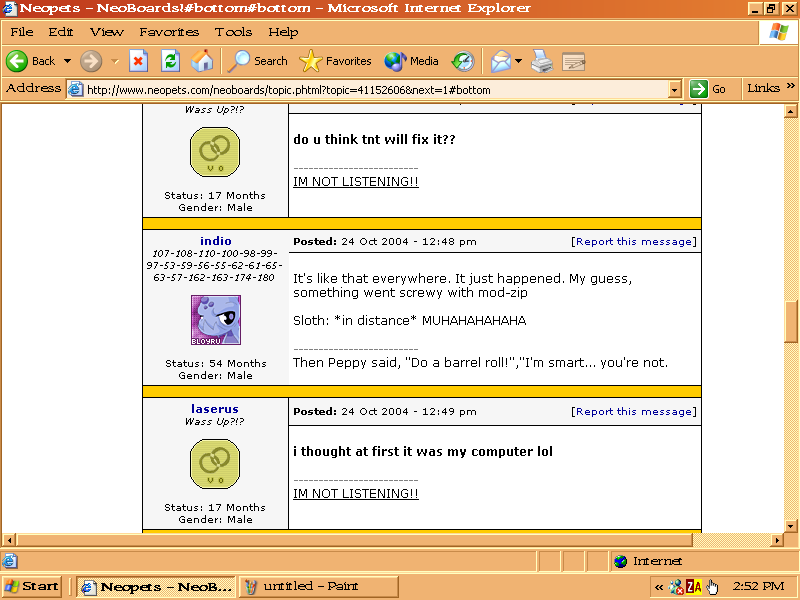Click the vertical scrollbar thumb
The image size is (800, 600).
pyautogui.click(x=791, y=322)
